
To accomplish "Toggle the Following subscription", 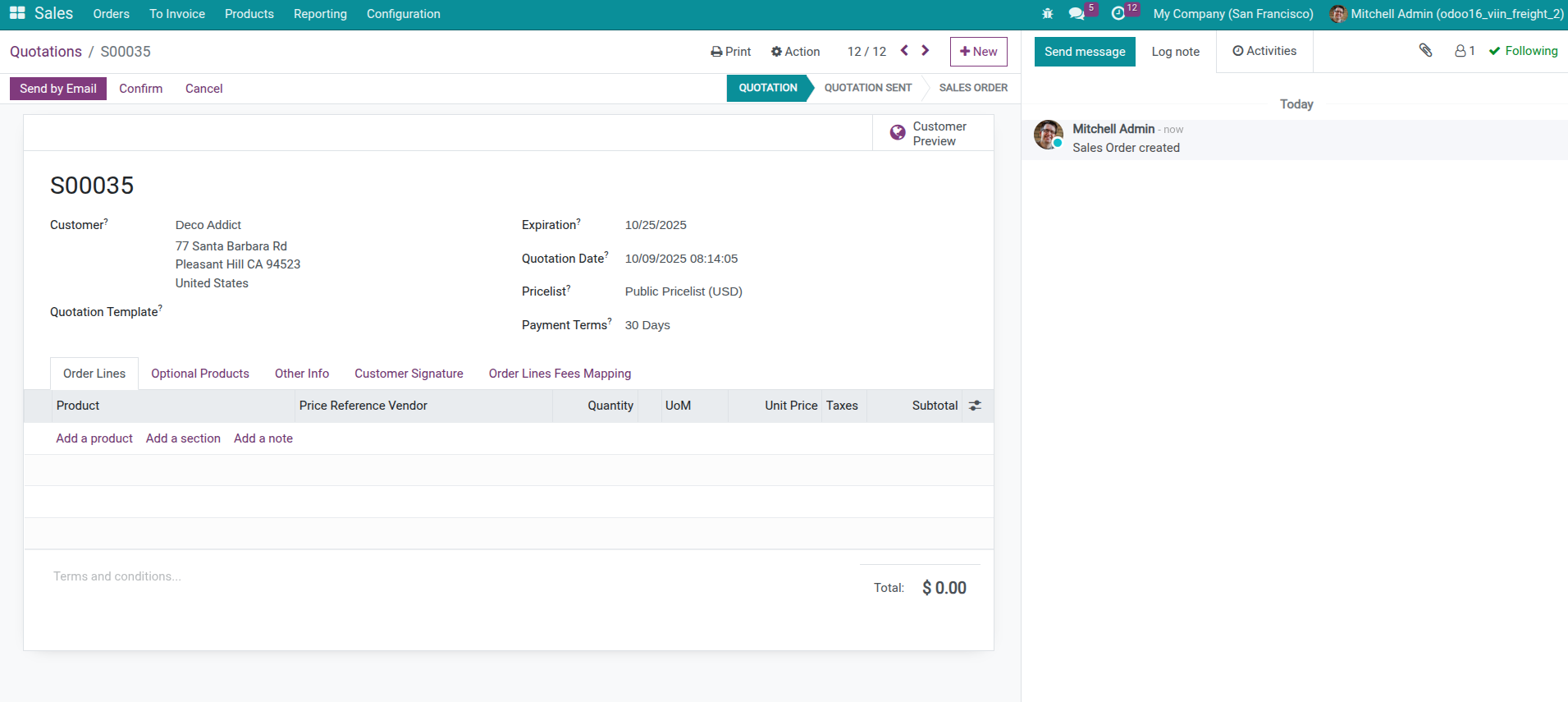I will 1523,51.
